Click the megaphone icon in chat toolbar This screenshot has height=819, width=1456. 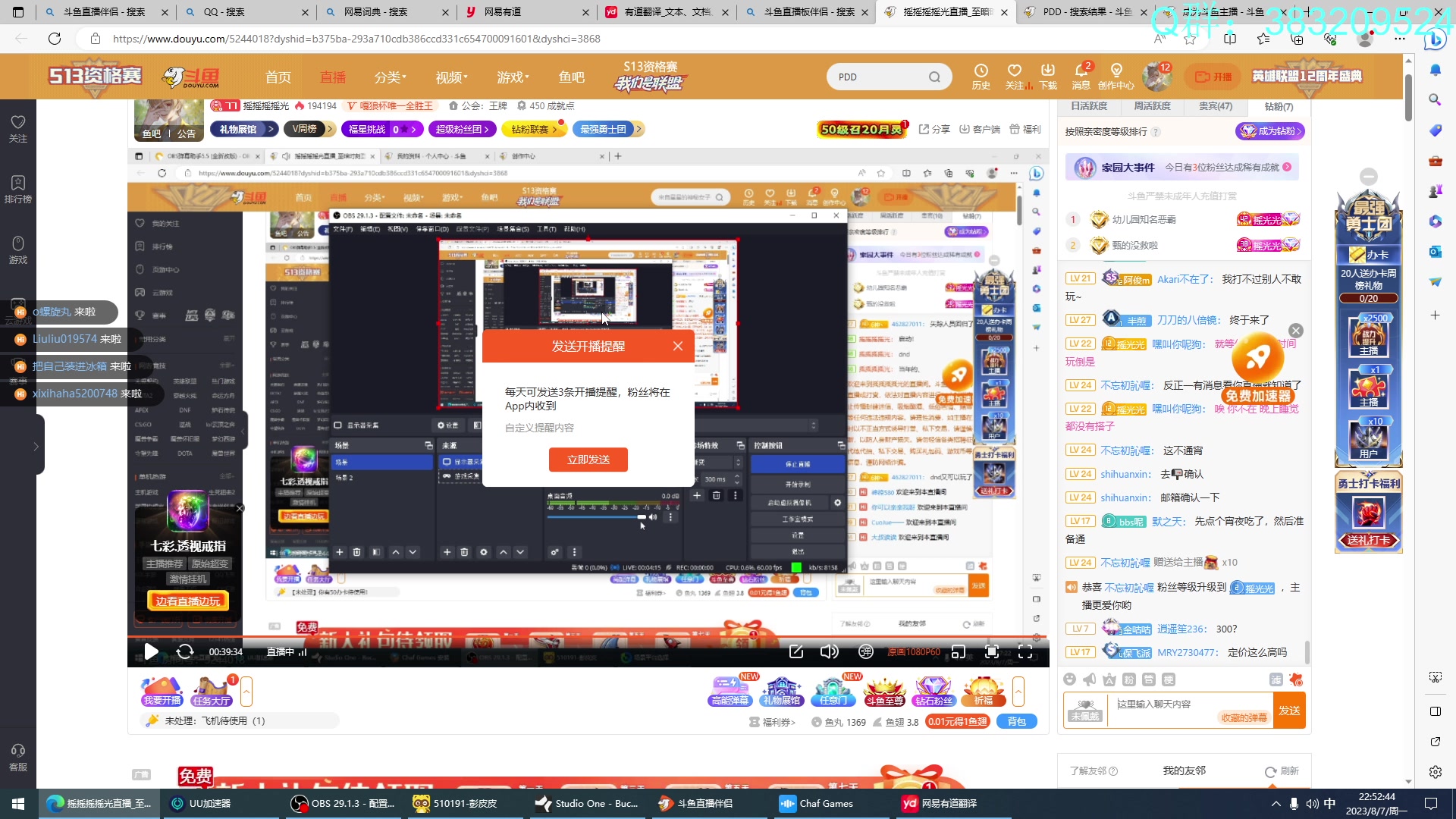coord(1090,679)
